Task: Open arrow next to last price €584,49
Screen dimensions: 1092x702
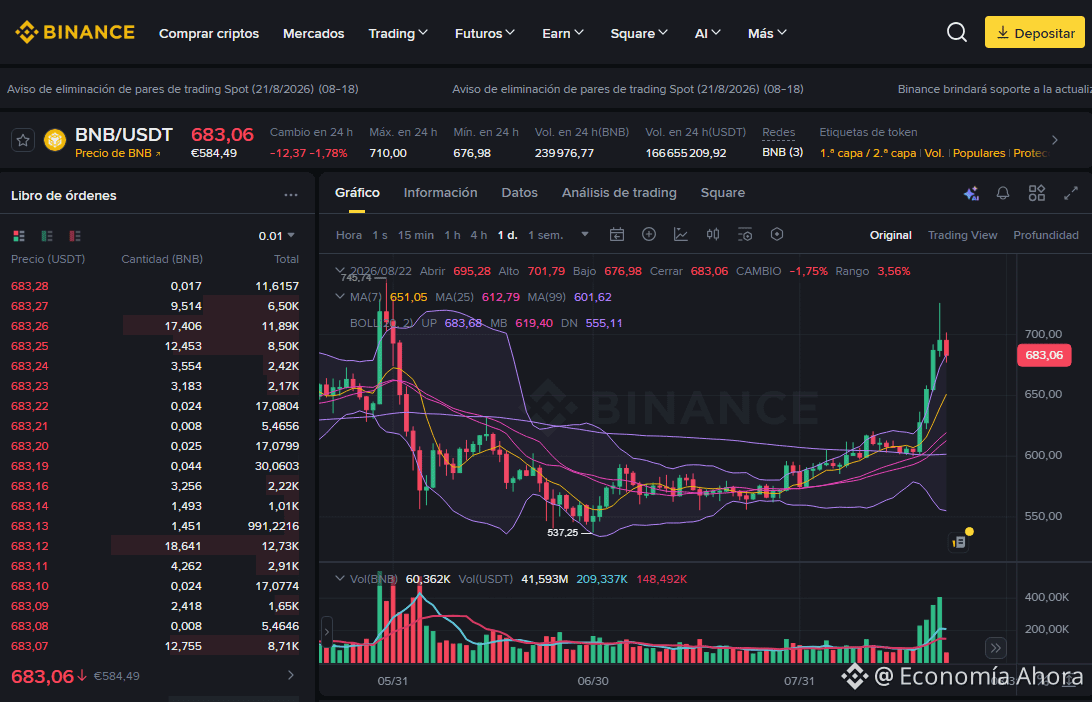Action: pyautogui.click(x=291, y=675)
